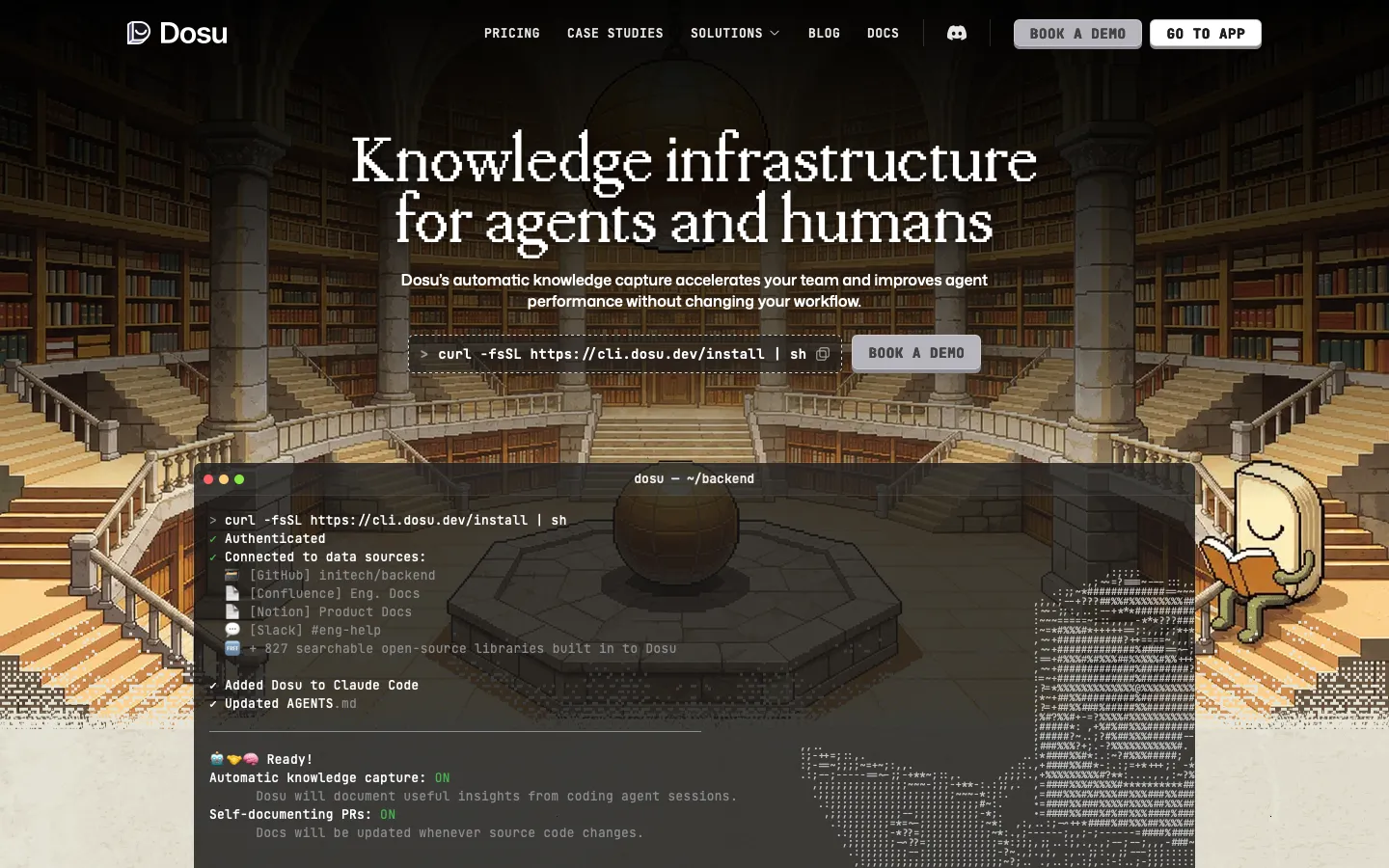Click the emoji trio before Ready!
This screenshot has height=868, width=1389.
tap(234, 759)
